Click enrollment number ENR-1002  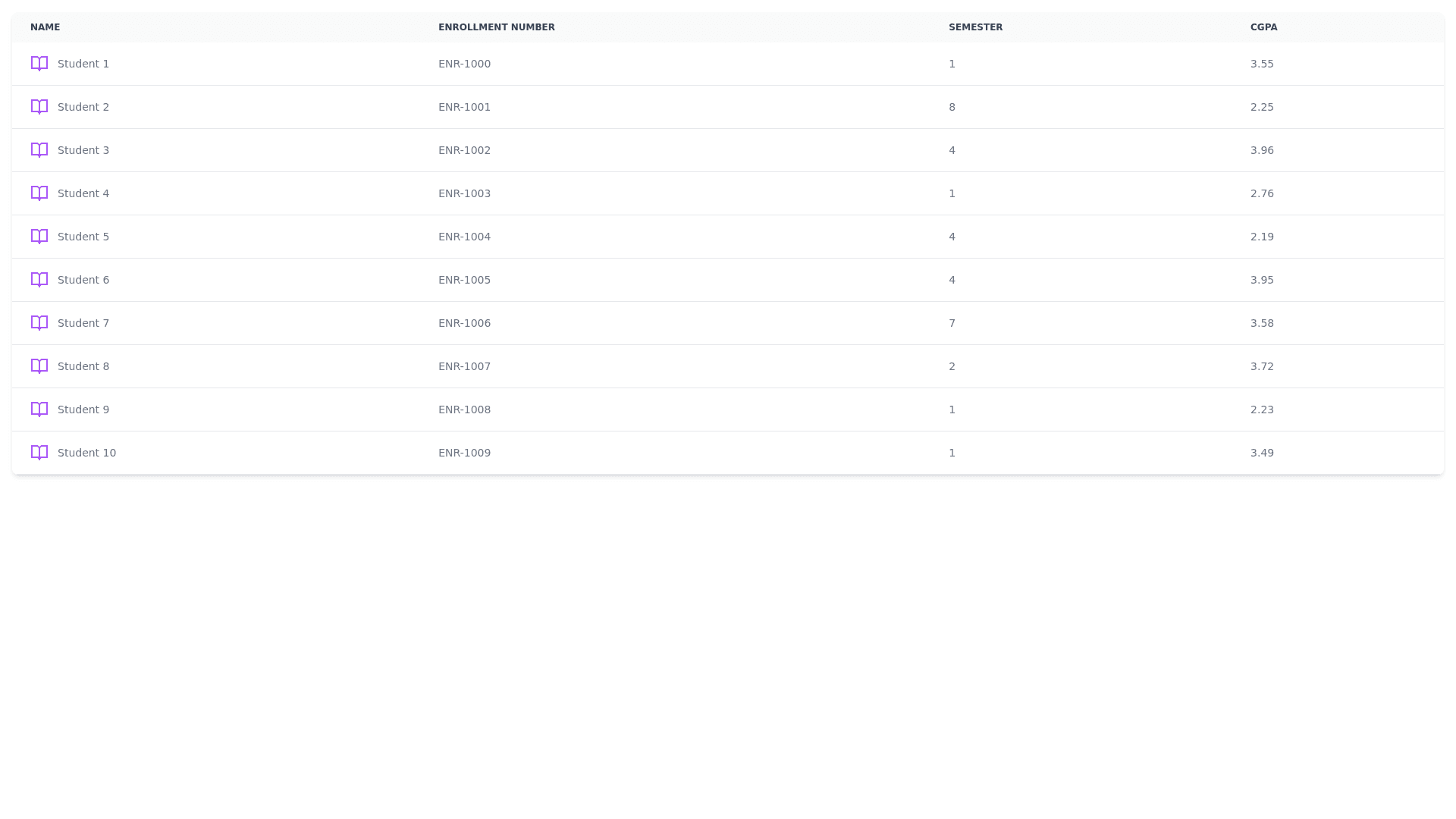pyautogui.click(x=464, y=150)
